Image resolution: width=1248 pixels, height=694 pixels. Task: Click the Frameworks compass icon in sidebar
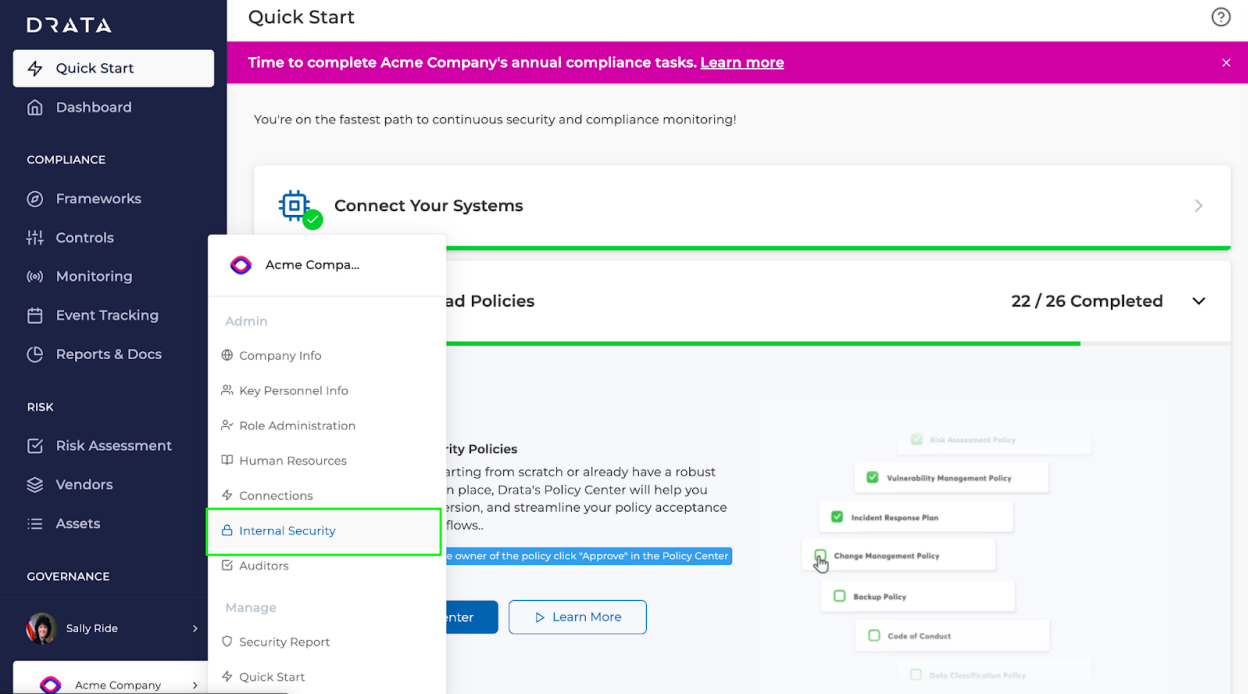pos(35,199)
